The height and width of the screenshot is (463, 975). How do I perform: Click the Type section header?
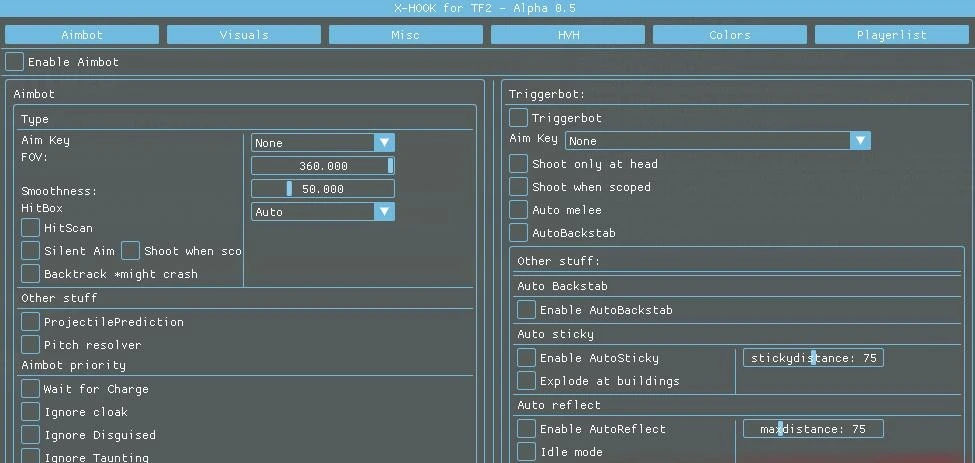(35, 119)
